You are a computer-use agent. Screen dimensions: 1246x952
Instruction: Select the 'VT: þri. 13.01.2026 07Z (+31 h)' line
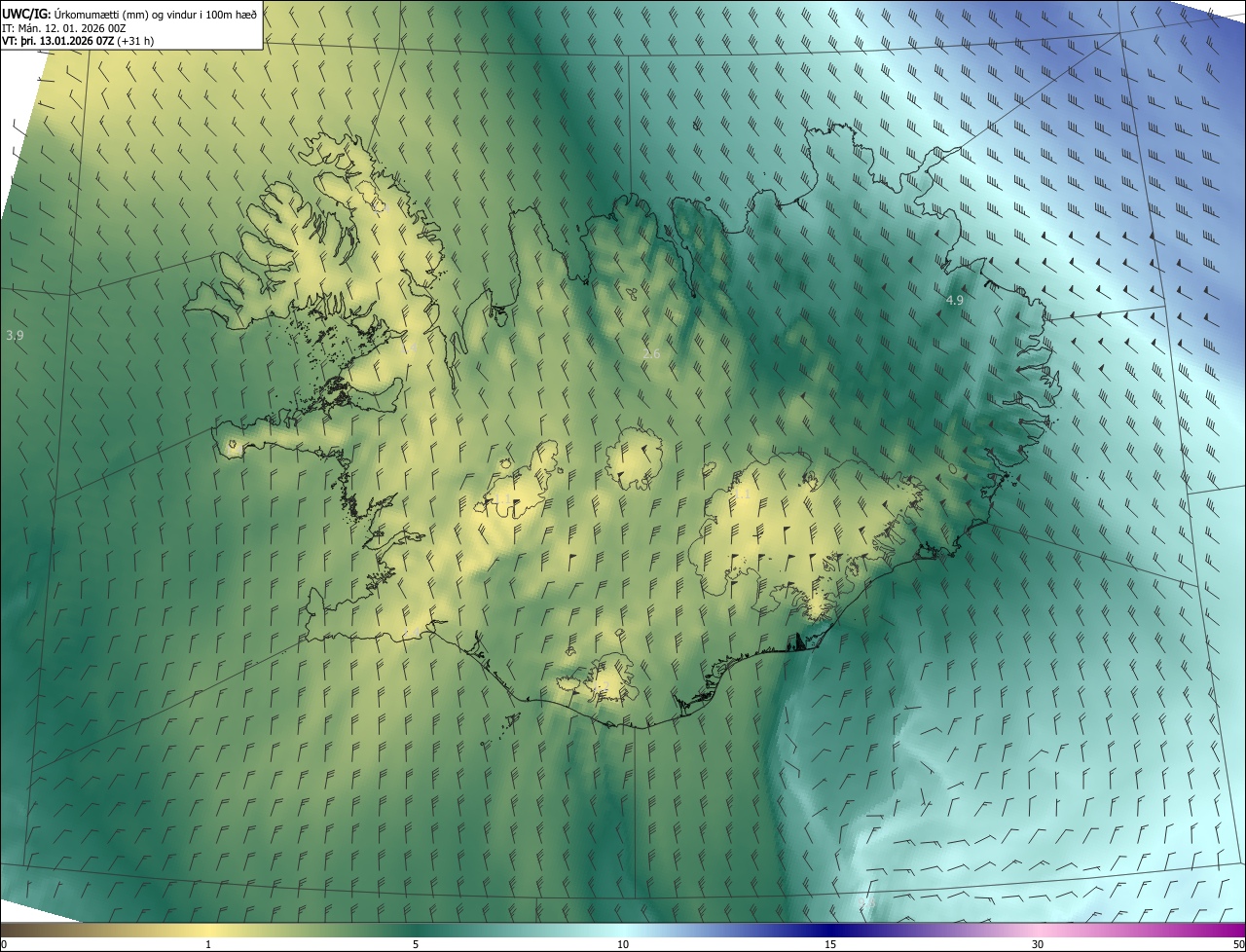click(77, 41)
